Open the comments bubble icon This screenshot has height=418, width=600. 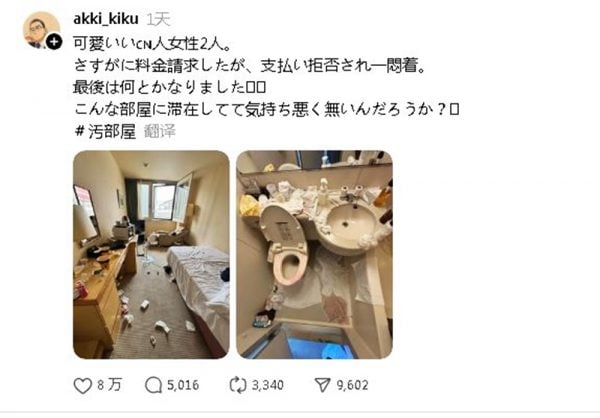click(153, 385)
